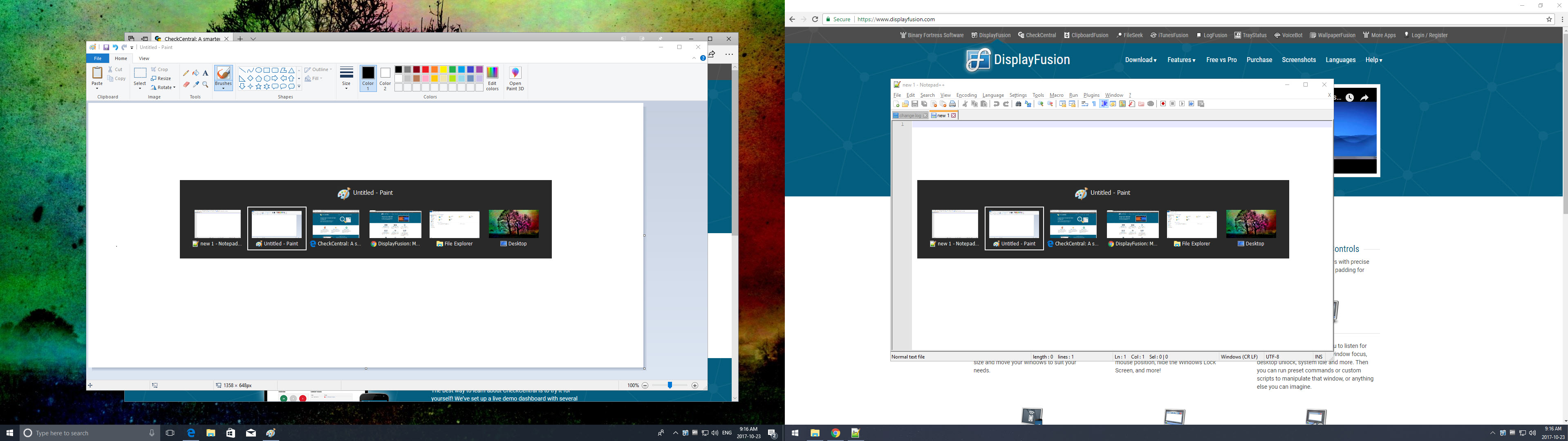Open the Plugins menu in Notepad++
Screen dimensions: 1568x441
point(1091,95)
